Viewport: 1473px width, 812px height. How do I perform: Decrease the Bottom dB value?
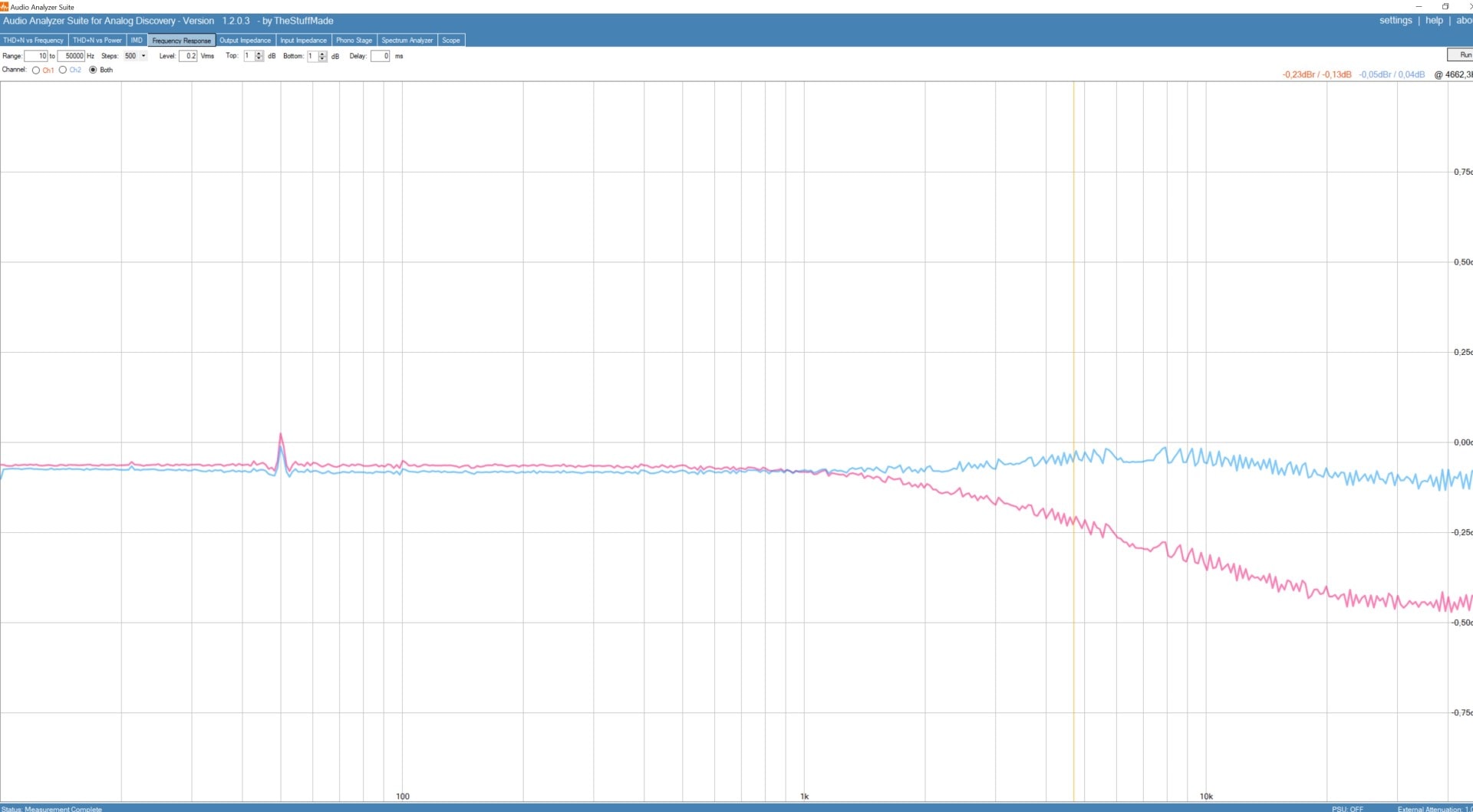click(x=323, y=58)
